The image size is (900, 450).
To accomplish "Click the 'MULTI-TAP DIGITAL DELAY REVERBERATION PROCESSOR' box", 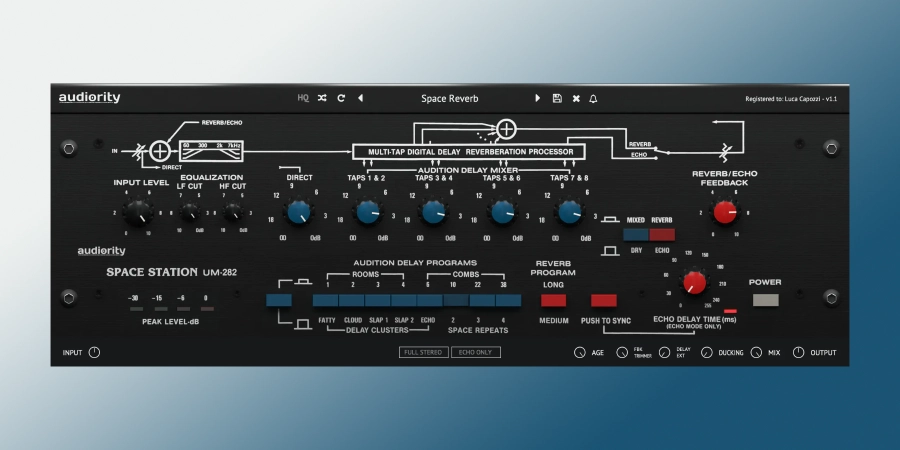I will [x=468, y=152].
